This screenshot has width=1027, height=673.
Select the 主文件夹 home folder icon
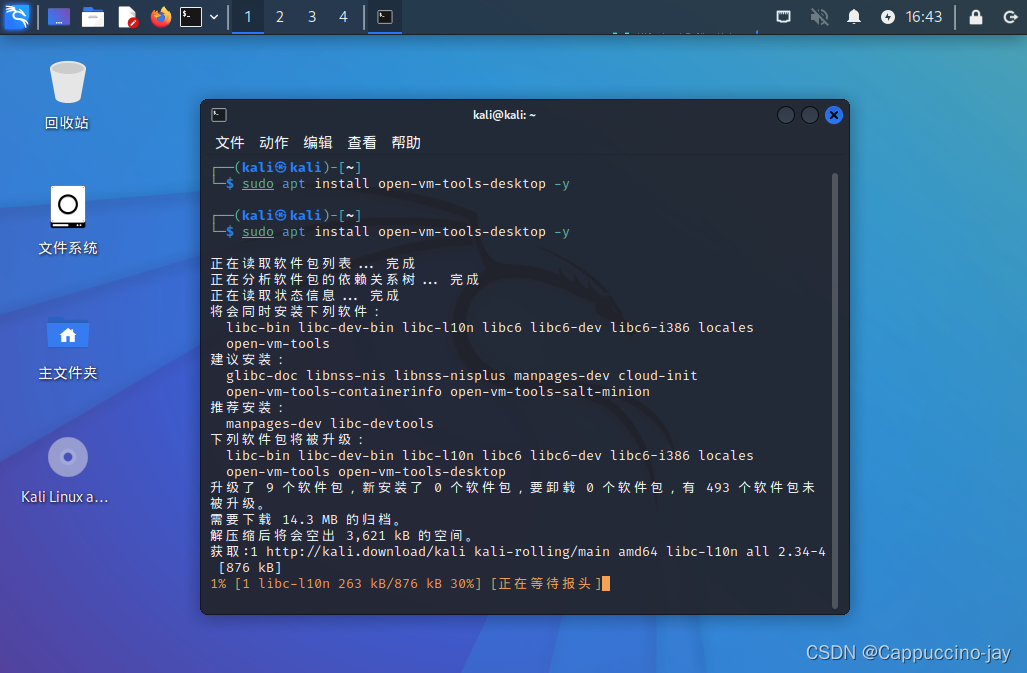(67, 348)
